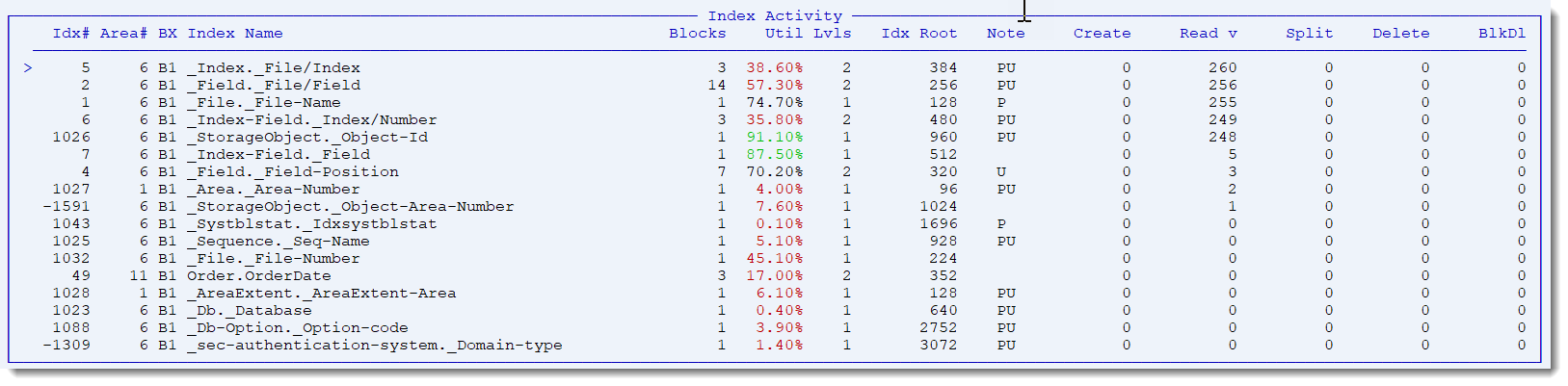The width and height of the screenshot is (1568, 386).
Task: Click the Idx# column header
Action: point(71,34)
